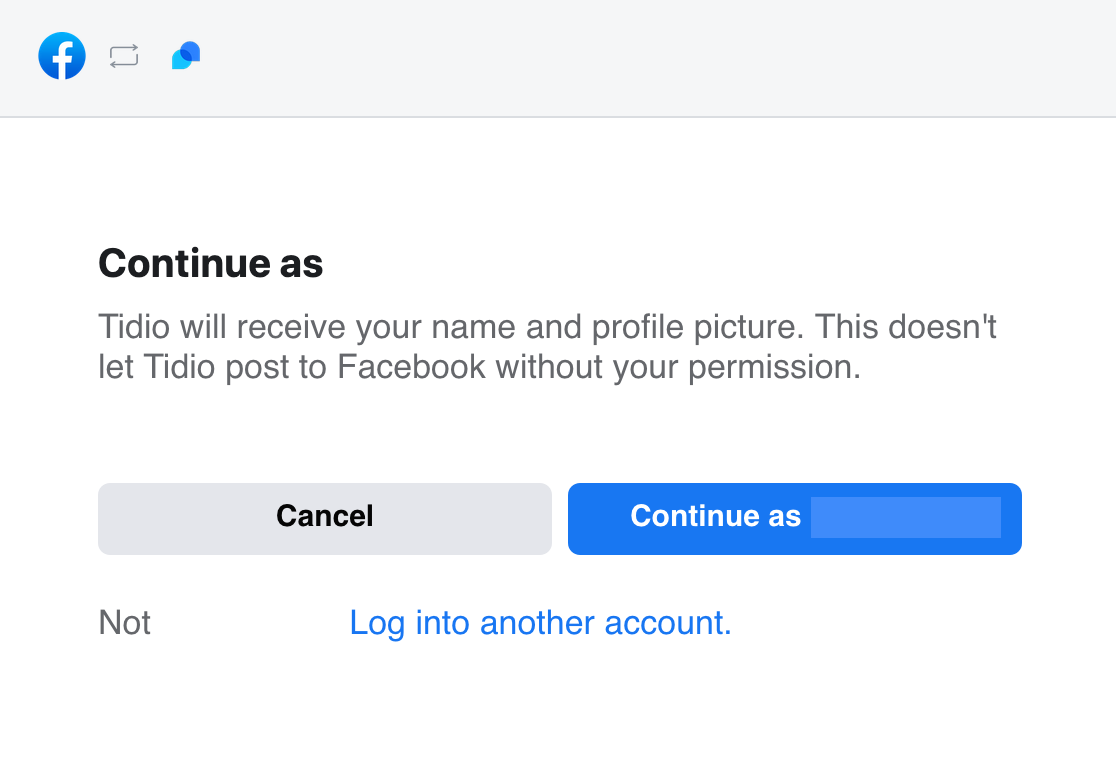This screenshot has height=762, width=1116.
Task: Click the two-way arrows connection icon
Action: pyautogui.click(x=124, y=56)
